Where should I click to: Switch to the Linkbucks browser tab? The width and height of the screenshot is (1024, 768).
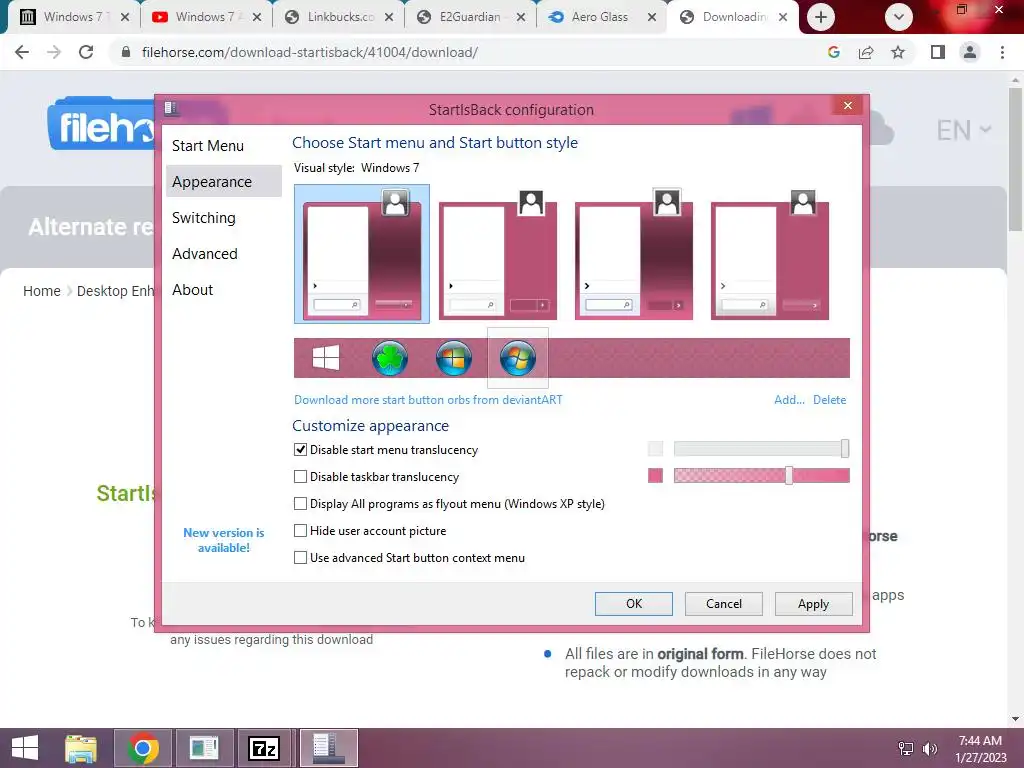[x=338, y=17]
